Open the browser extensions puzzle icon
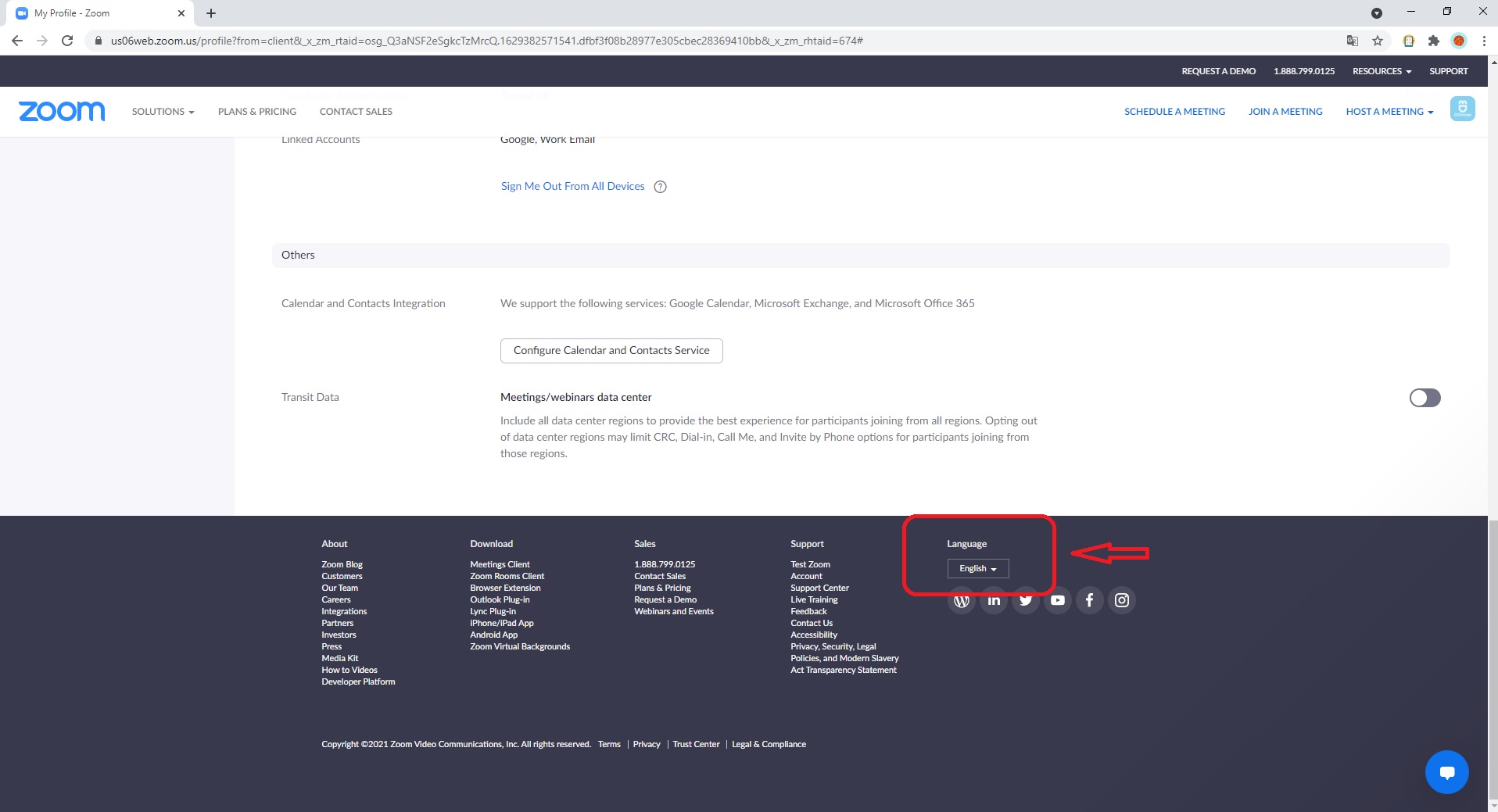The image size is (1498, 812). [1433, 41]
